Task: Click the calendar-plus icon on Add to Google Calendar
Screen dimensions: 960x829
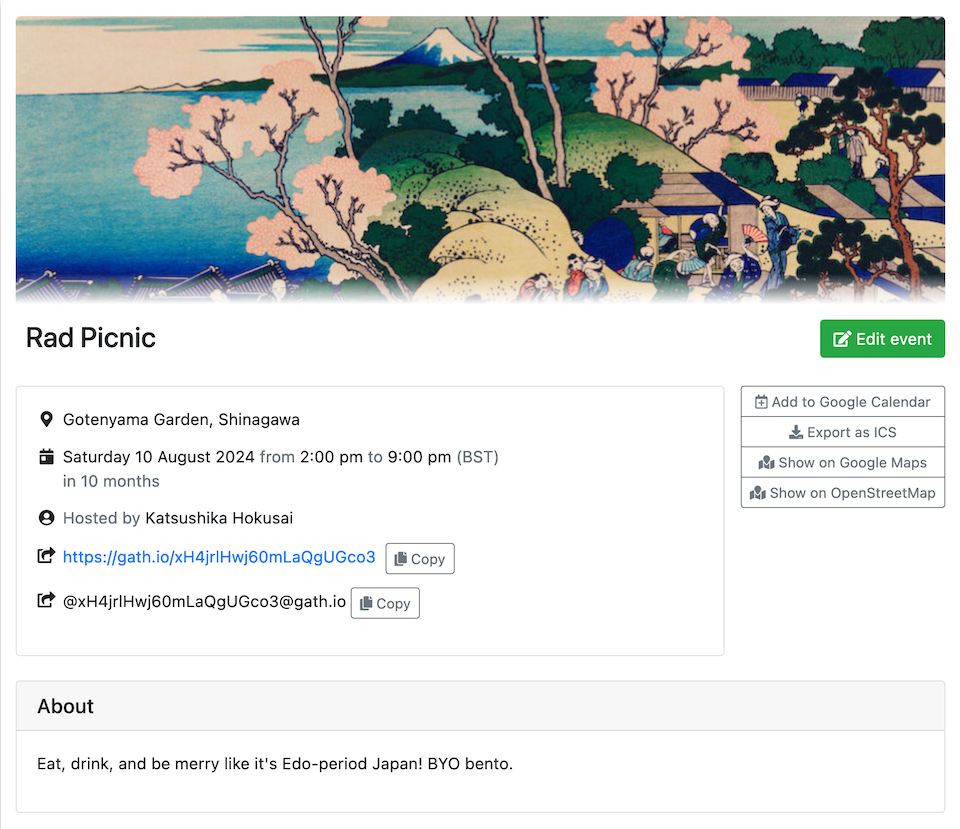Action: [x=761, y=401]
